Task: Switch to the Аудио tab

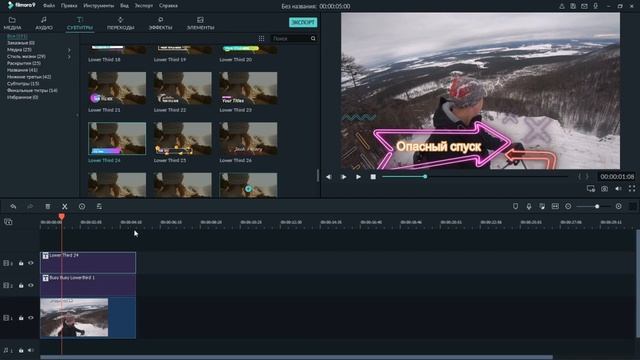Action: click(44, 24)
